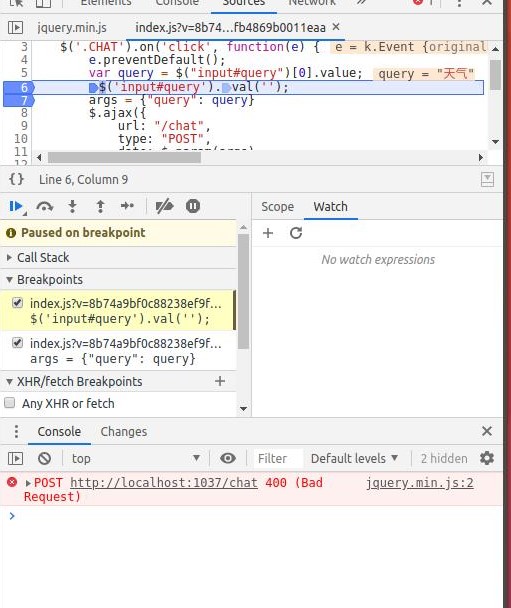
Task: Click the Step debugger button
Action: point(127,206)
